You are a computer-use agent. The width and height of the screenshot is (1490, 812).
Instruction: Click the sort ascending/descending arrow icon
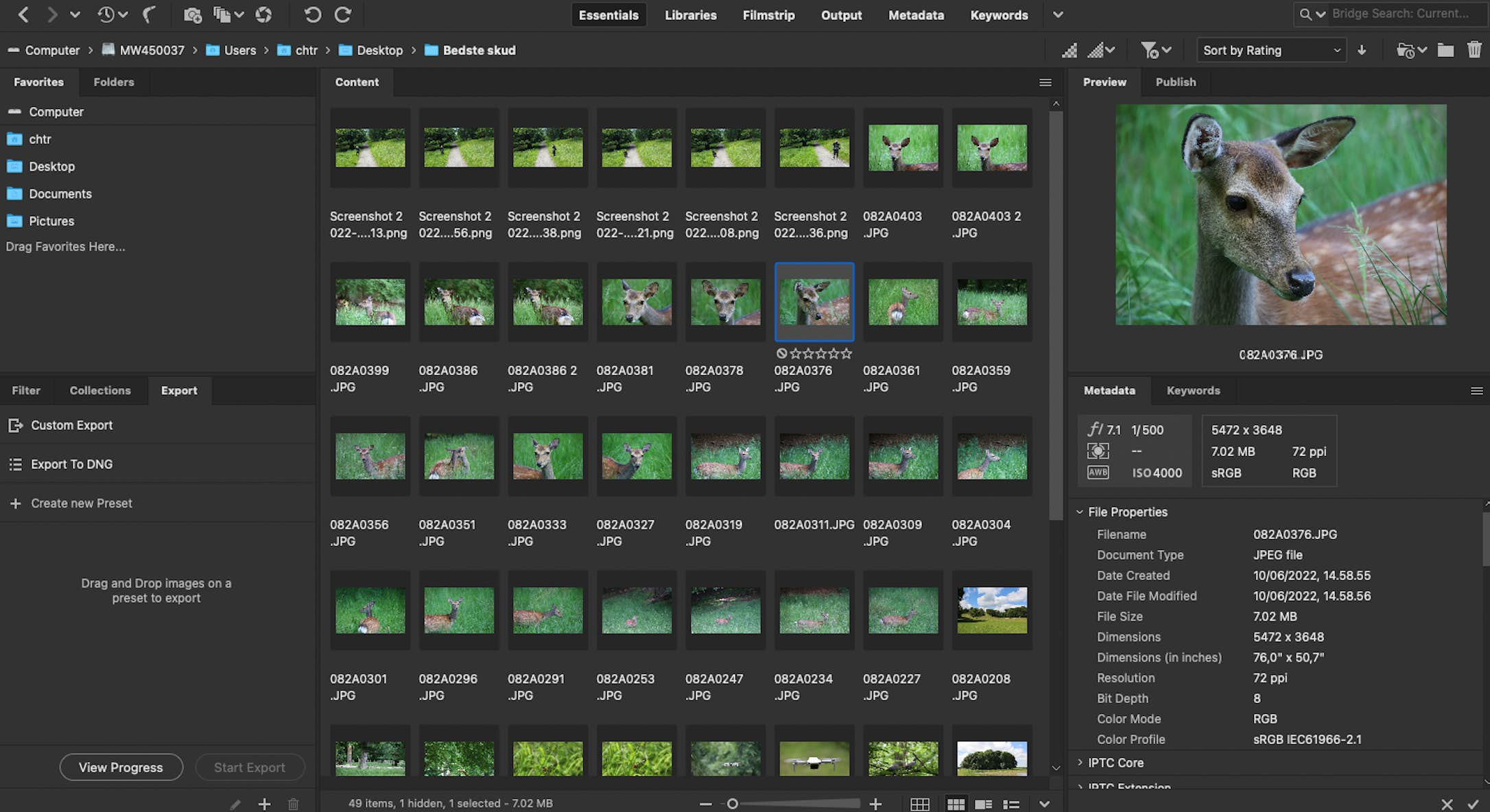[1362, 51]
